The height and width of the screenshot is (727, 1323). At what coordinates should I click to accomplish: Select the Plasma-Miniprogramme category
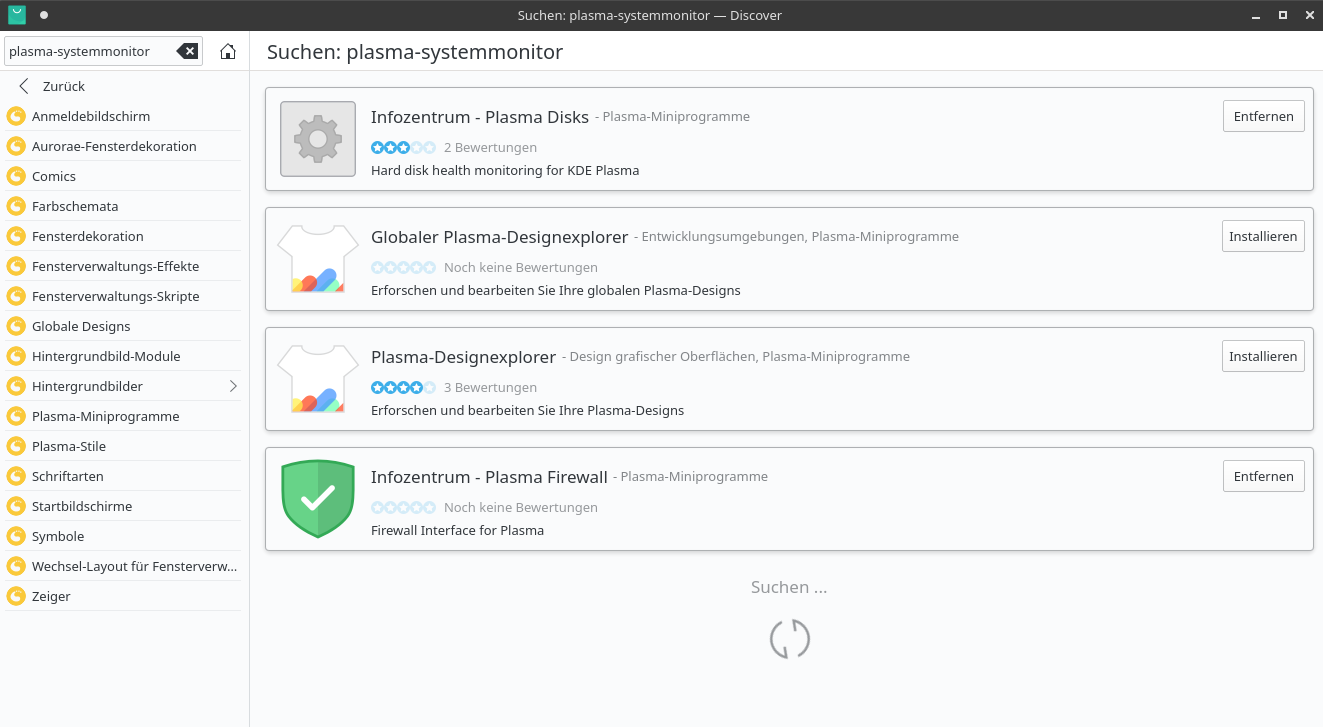coord(105,416)
